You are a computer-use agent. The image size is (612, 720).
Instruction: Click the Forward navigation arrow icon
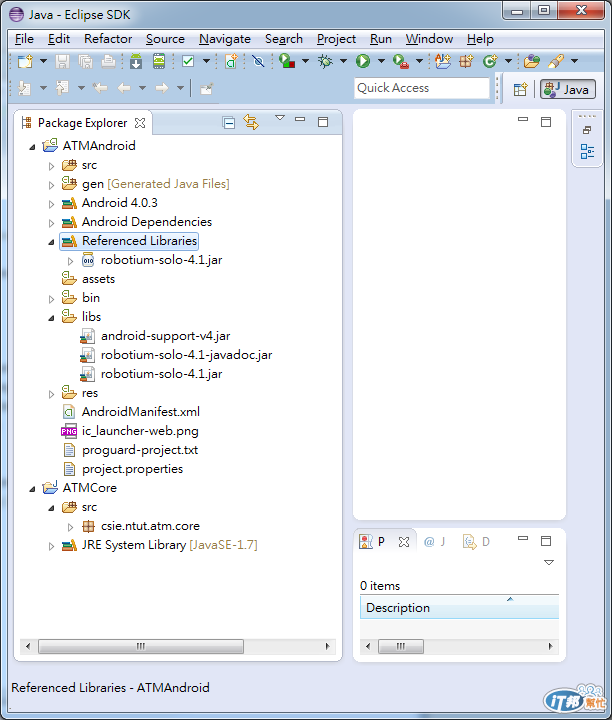(162, 88)
